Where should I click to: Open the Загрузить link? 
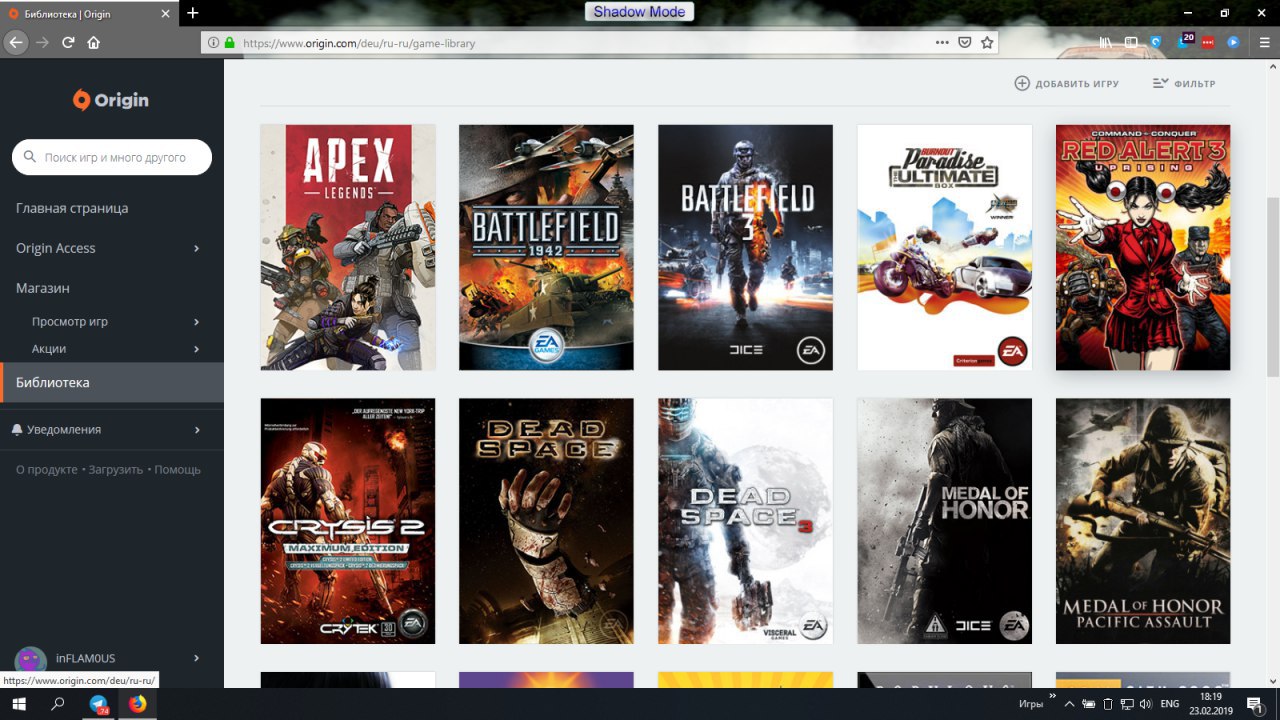click(116, 469)
